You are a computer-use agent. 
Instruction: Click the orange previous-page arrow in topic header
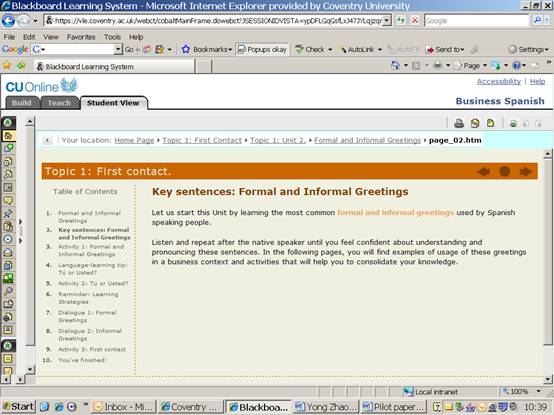point(484,172)
